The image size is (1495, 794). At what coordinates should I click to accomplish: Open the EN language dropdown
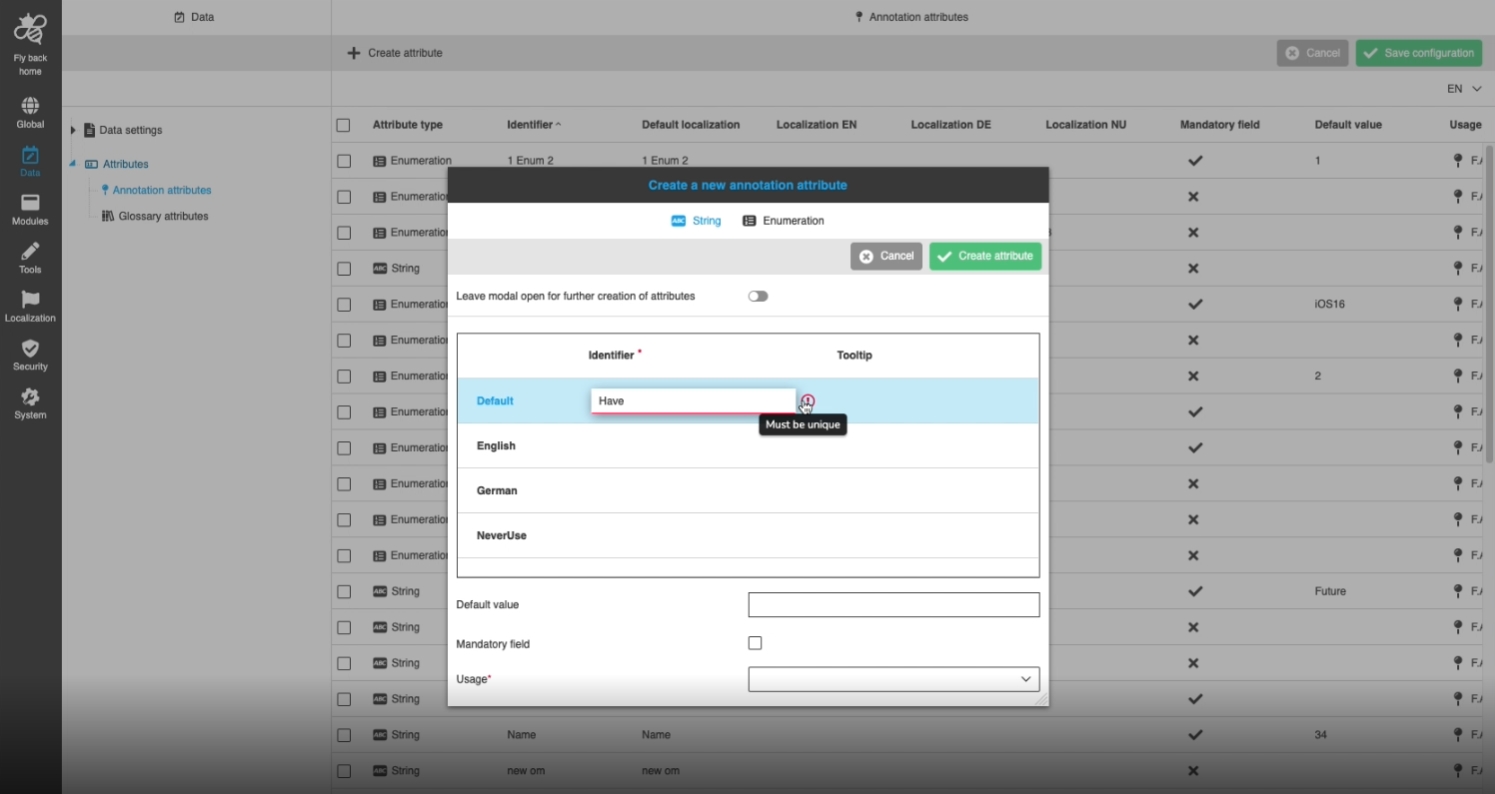[x=1464, y=89]
